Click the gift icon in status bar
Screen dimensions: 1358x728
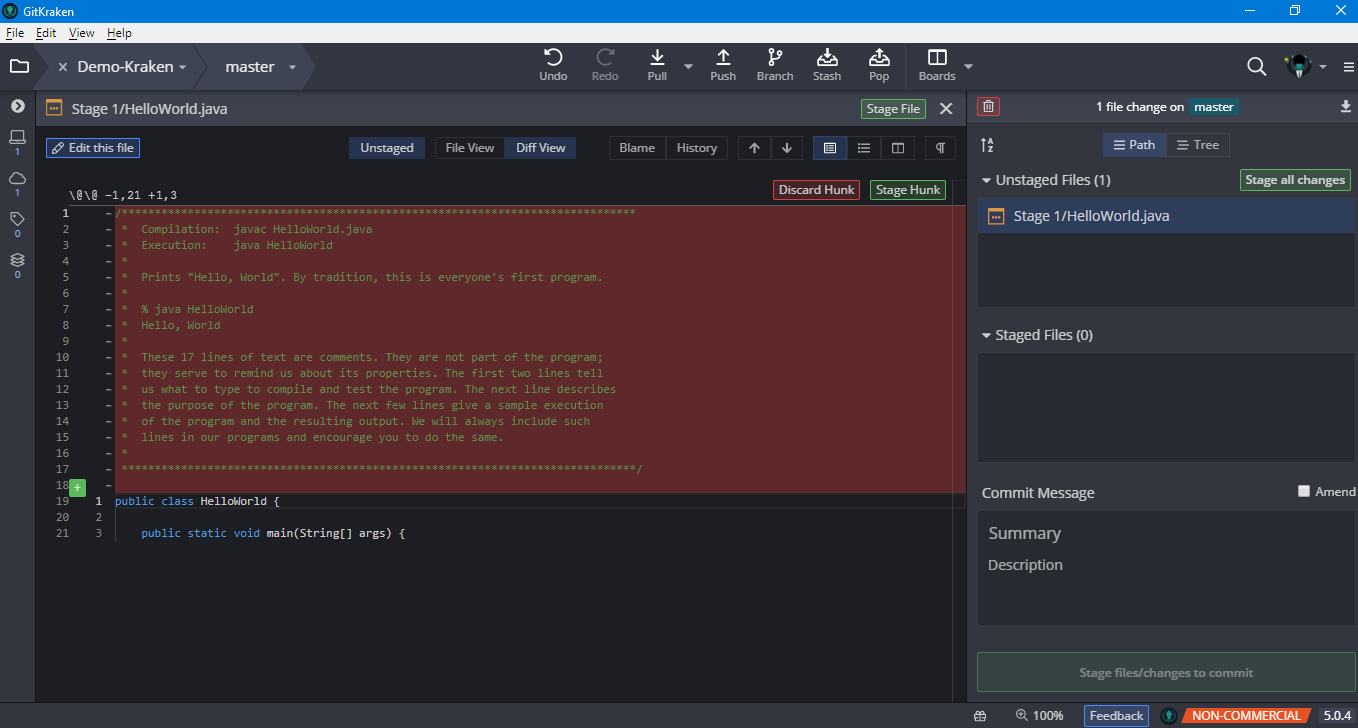(980, 716)
